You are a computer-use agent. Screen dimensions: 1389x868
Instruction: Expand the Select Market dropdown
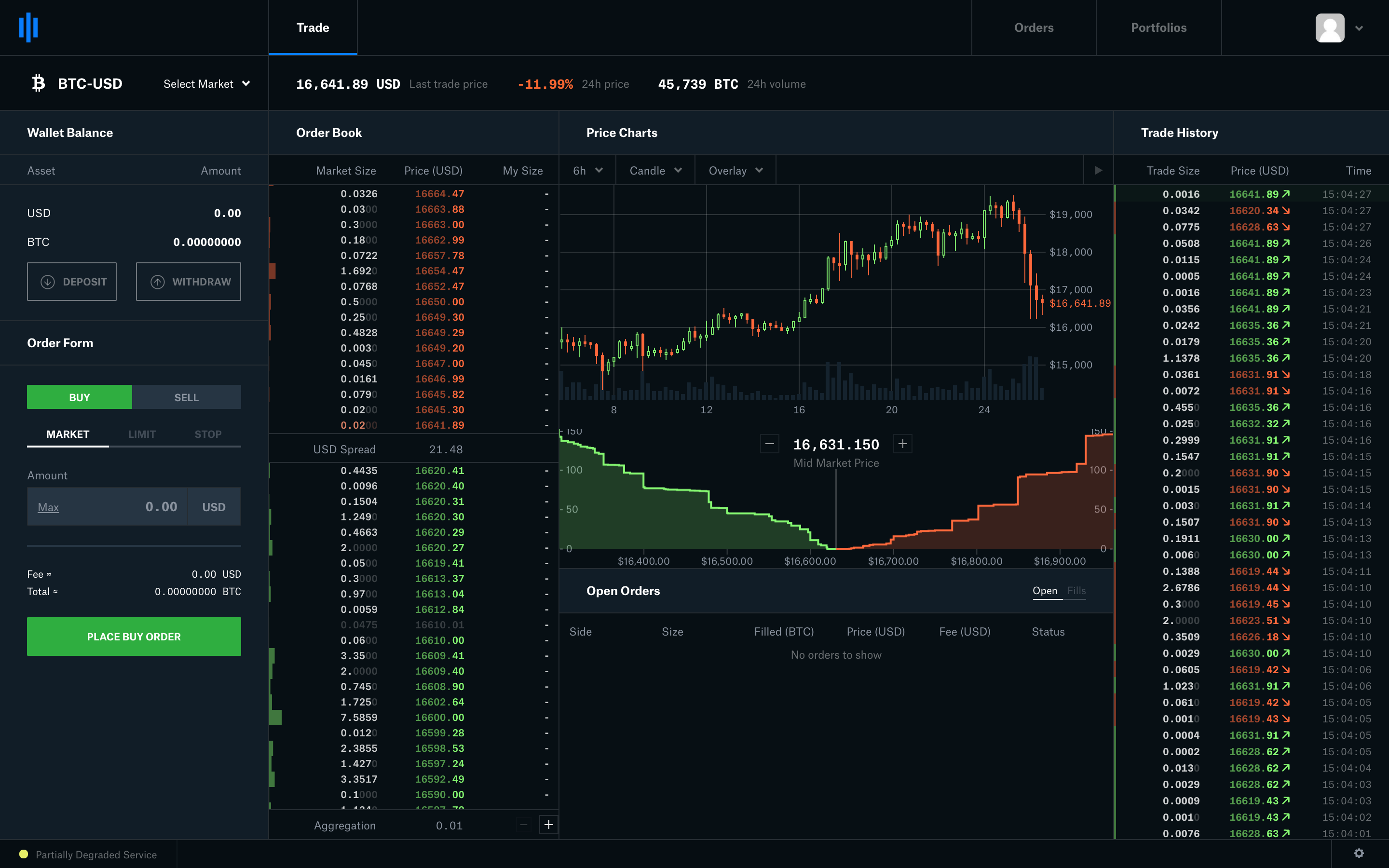pyautogui.click(x=205, y=83)
